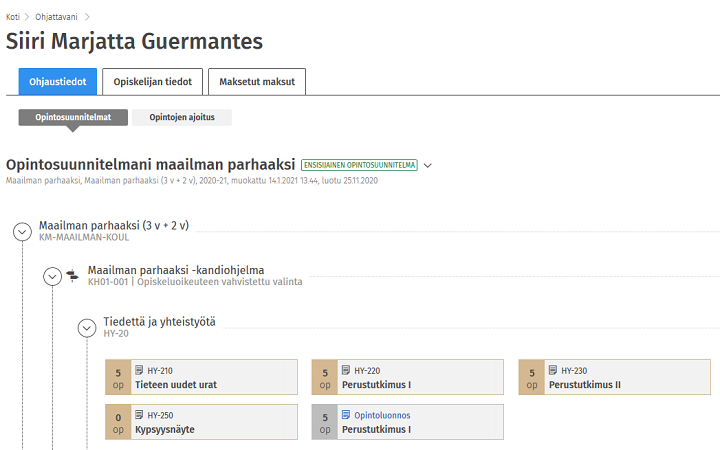This screenshot has height=450, width=720.
Task: Toggle to the Opintojen ajoitus view
Action: pyautogui.click(x=182, y=117)
